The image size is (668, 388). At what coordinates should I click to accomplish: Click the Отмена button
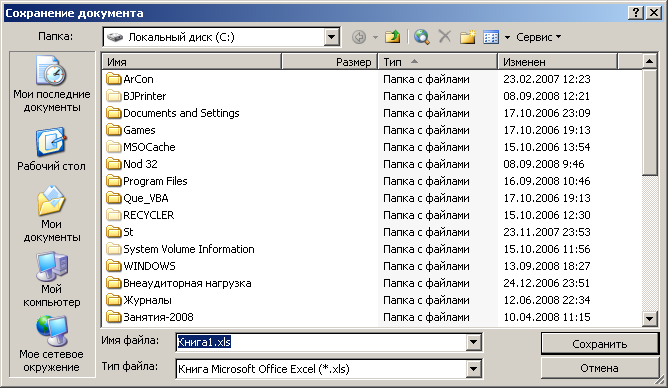tap(600, 368)
